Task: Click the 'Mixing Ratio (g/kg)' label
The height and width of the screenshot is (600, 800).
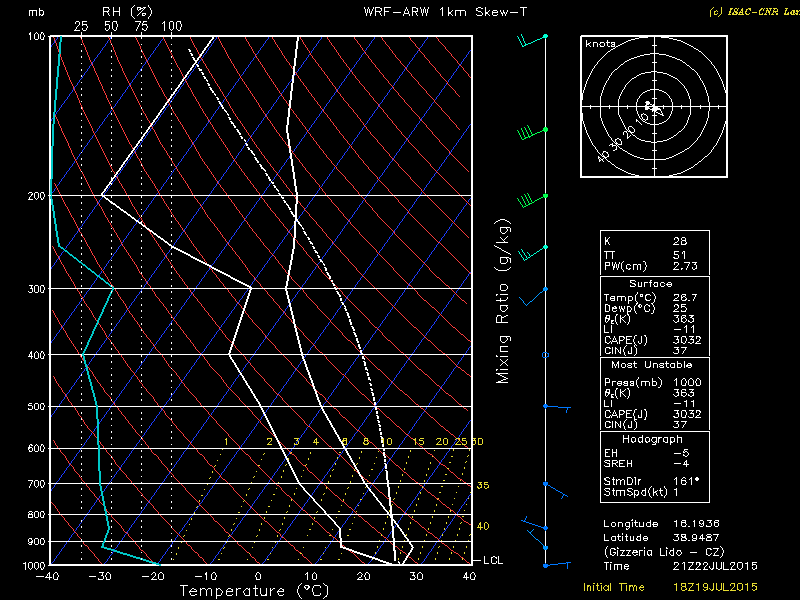Action: 503,302
